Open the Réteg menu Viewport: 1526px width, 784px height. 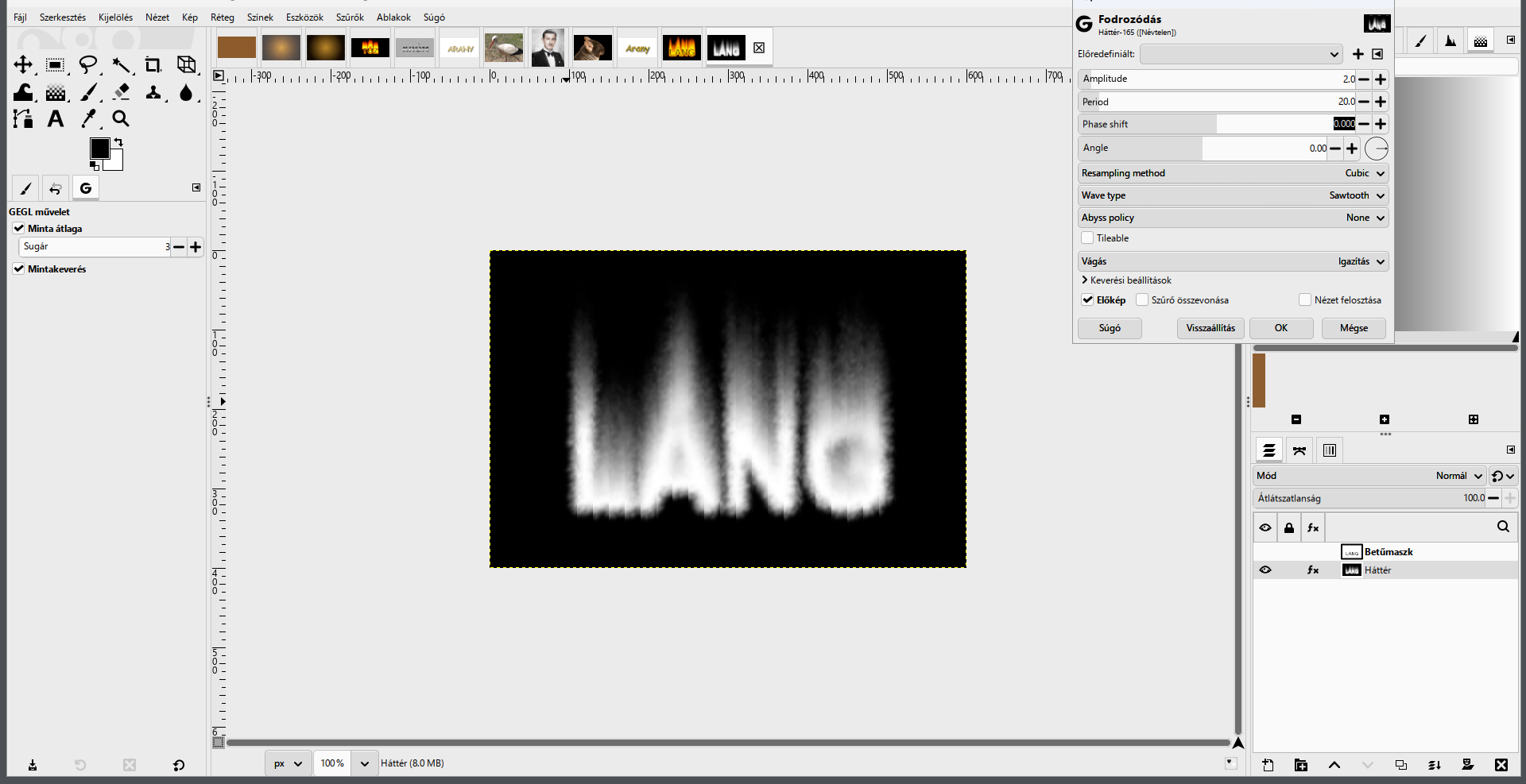click(x=223, y=17)
